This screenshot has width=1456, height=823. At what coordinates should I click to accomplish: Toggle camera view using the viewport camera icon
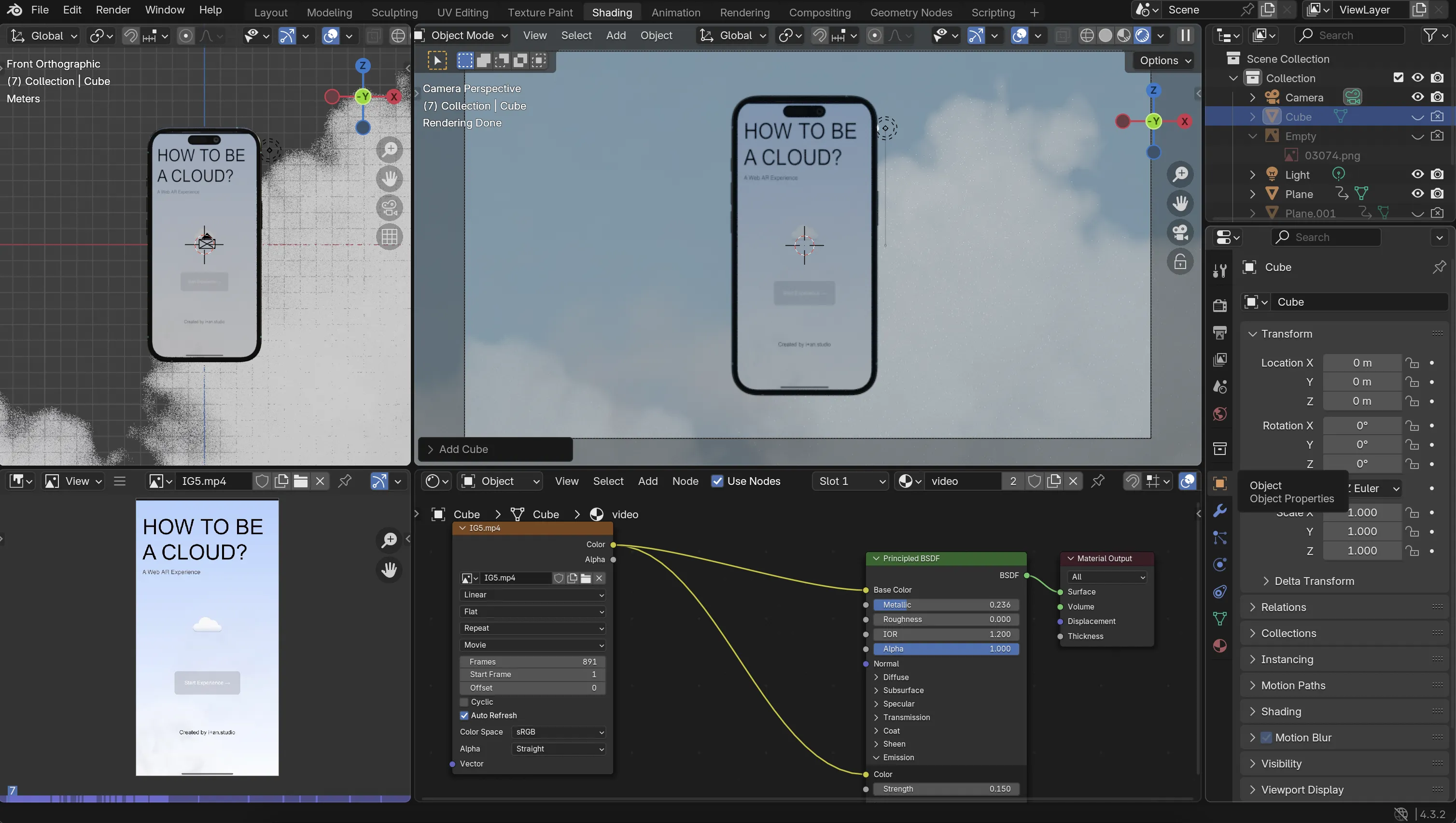[1181, 232]
